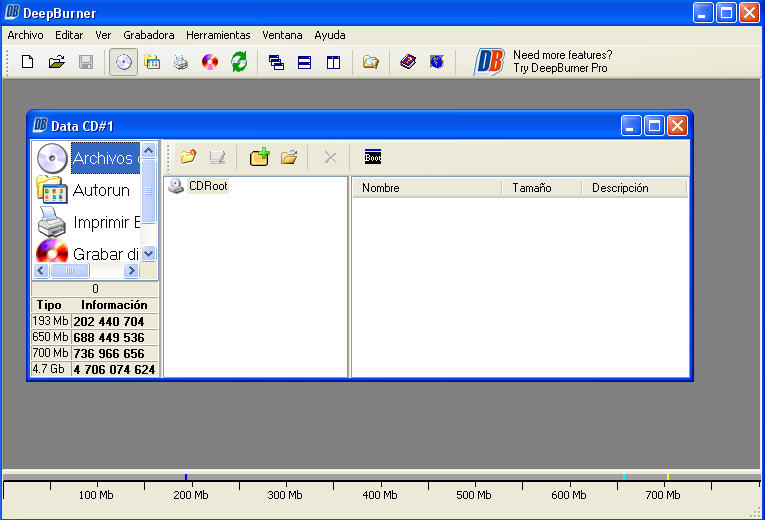Select Archivos in the side panel
Viewport: 765px width, 520px height.
coord(106,158)
